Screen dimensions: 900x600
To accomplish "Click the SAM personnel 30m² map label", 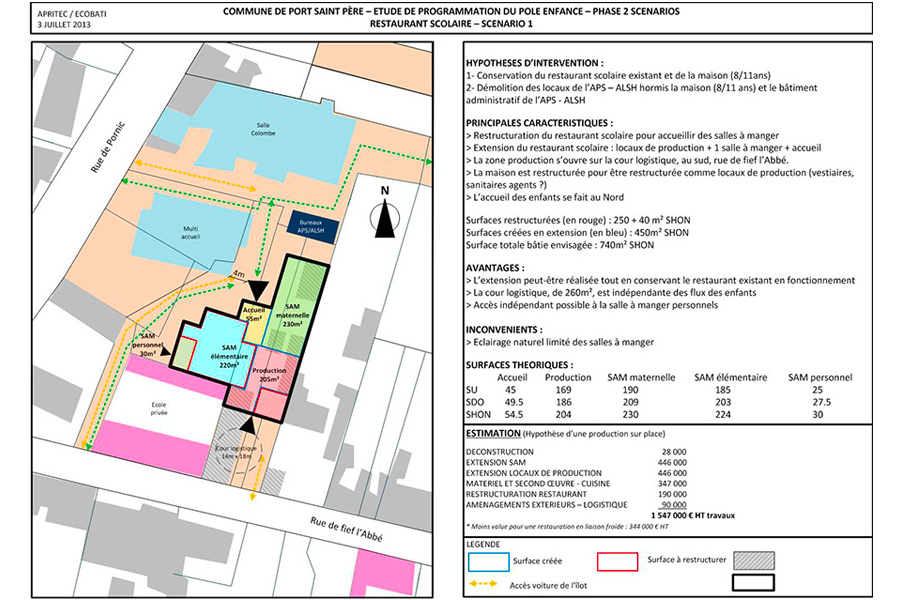I will coord(148,345).
